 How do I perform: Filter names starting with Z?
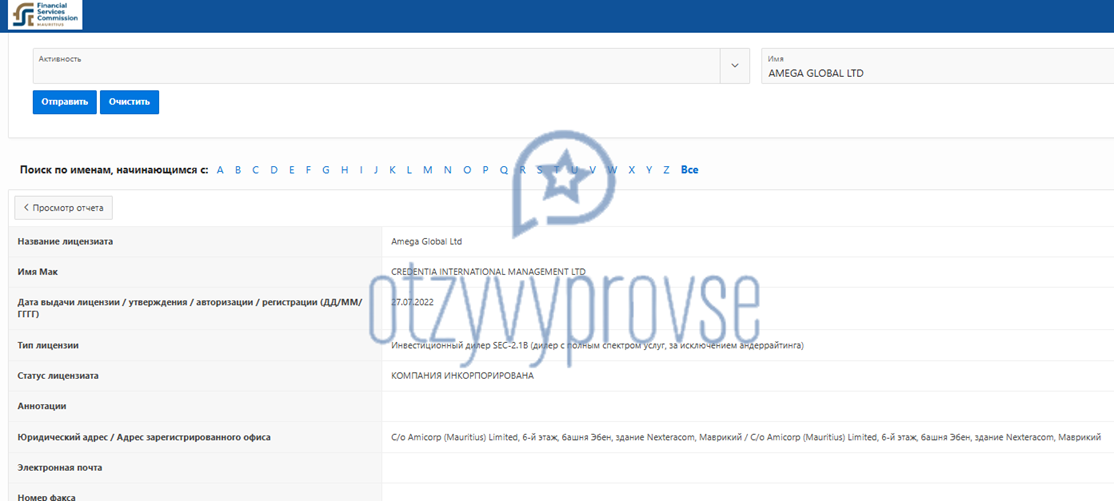[666, 170]
